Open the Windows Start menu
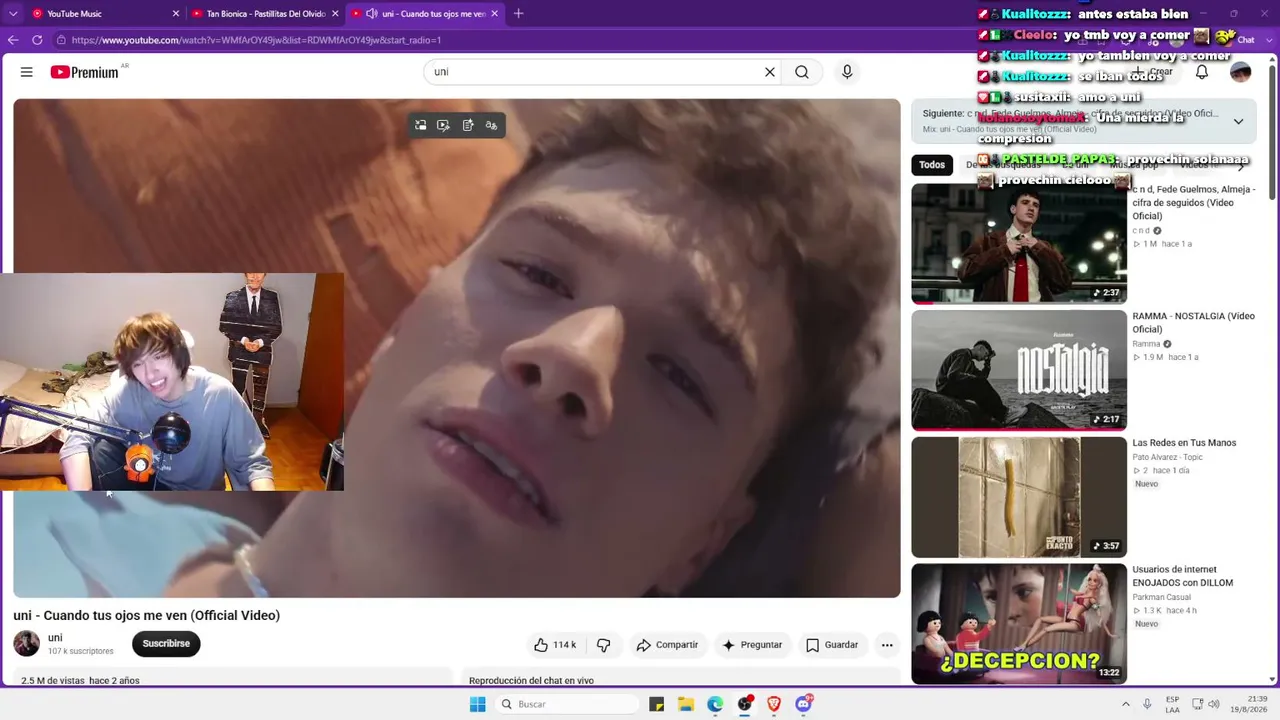Image resolution: width=1280 pixels, height=720 pixels. [478, 704]
